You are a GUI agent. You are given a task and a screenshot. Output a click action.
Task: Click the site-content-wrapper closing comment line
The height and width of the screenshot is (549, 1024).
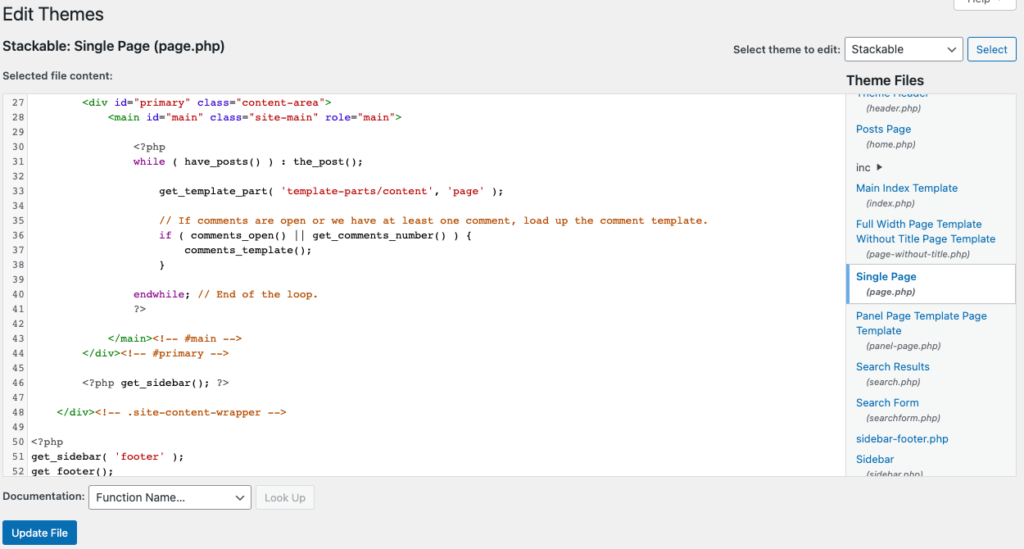click(172, 413)
